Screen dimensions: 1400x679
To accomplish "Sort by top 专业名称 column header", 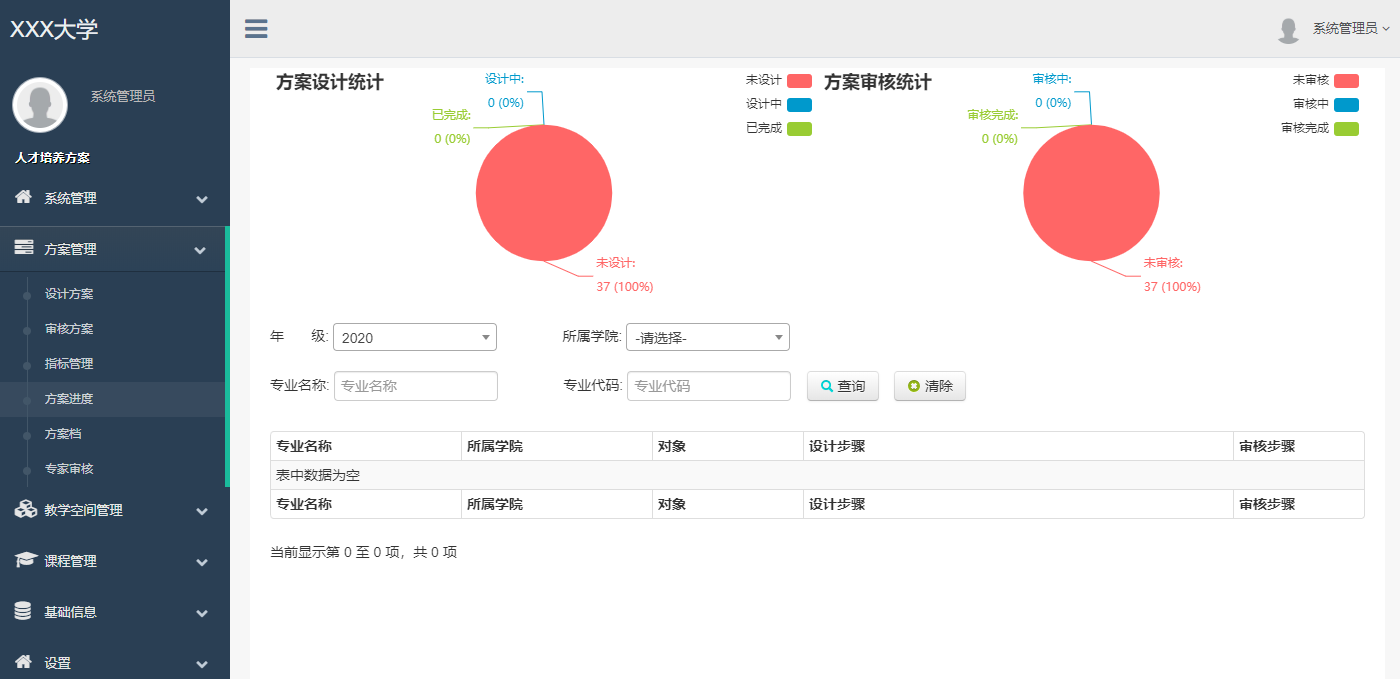I will 366,446.
